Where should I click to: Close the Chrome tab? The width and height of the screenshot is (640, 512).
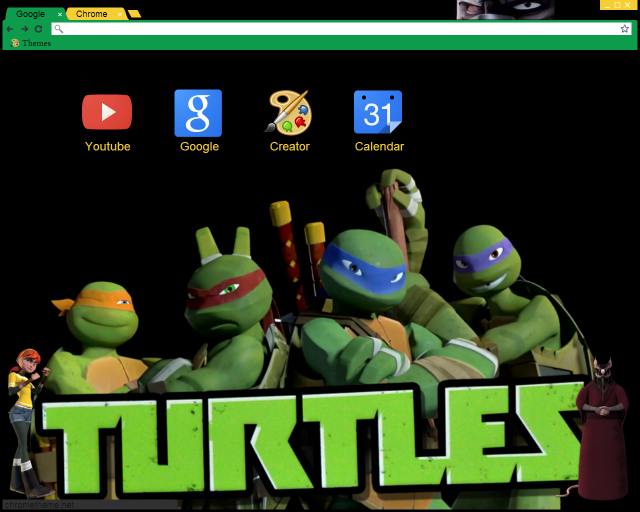click(120, 14)
